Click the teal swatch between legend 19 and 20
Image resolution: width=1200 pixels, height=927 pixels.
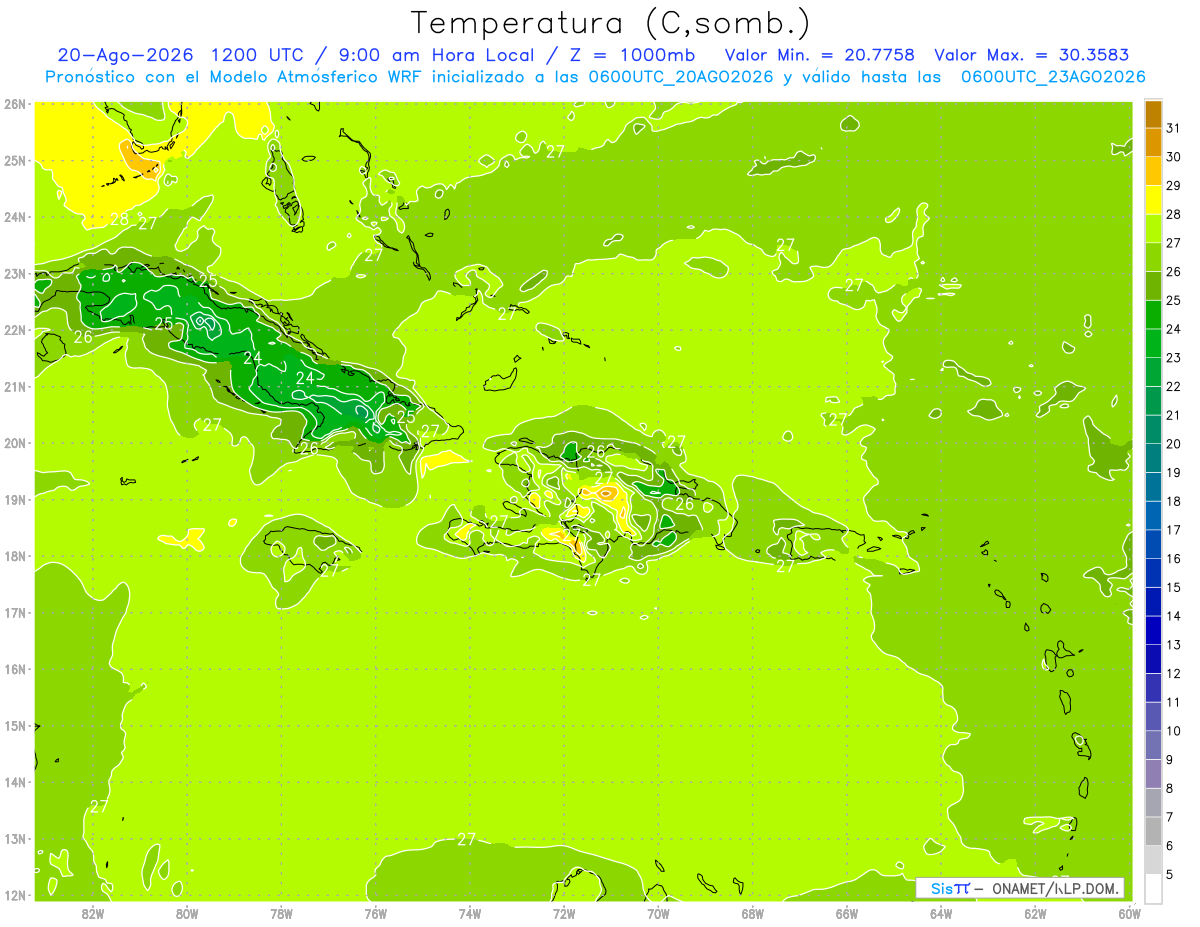1153,459
